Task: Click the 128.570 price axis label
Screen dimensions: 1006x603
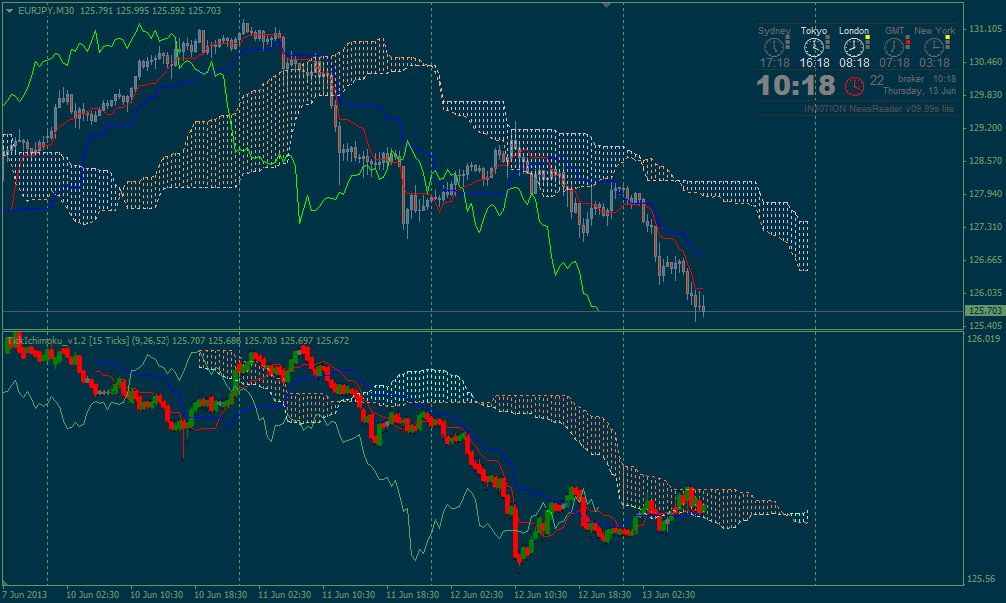Action: click(x=985, y=160)
